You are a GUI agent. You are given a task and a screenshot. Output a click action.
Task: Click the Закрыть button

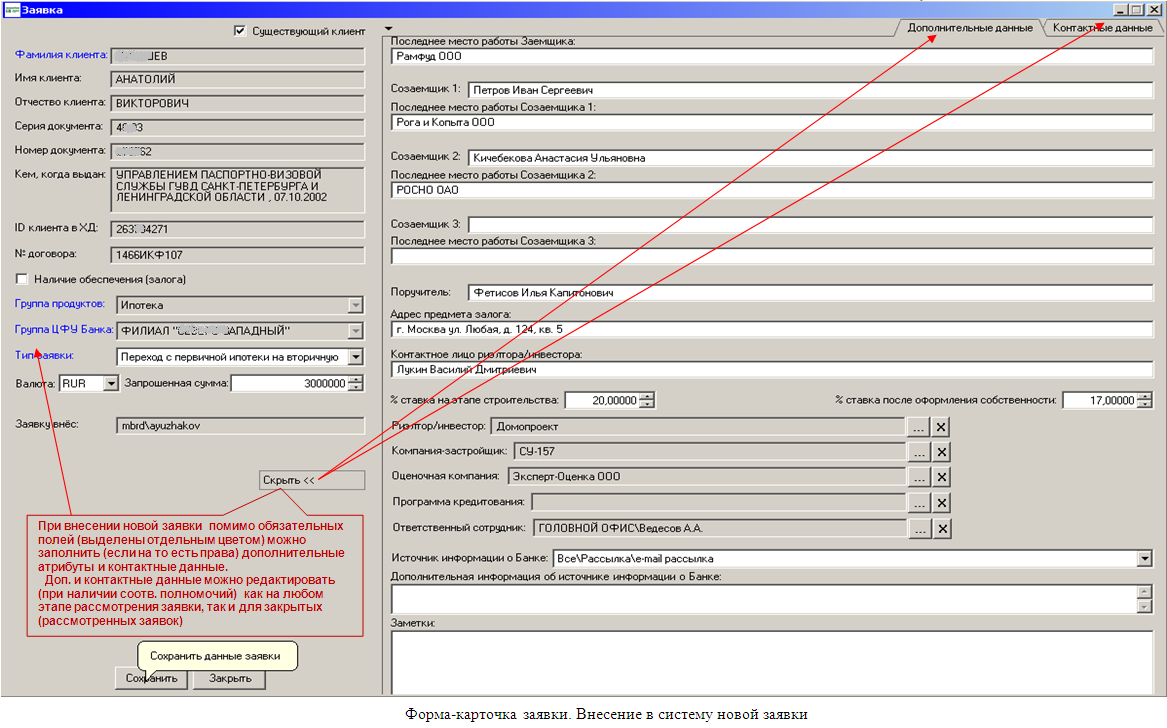point(229,678)
